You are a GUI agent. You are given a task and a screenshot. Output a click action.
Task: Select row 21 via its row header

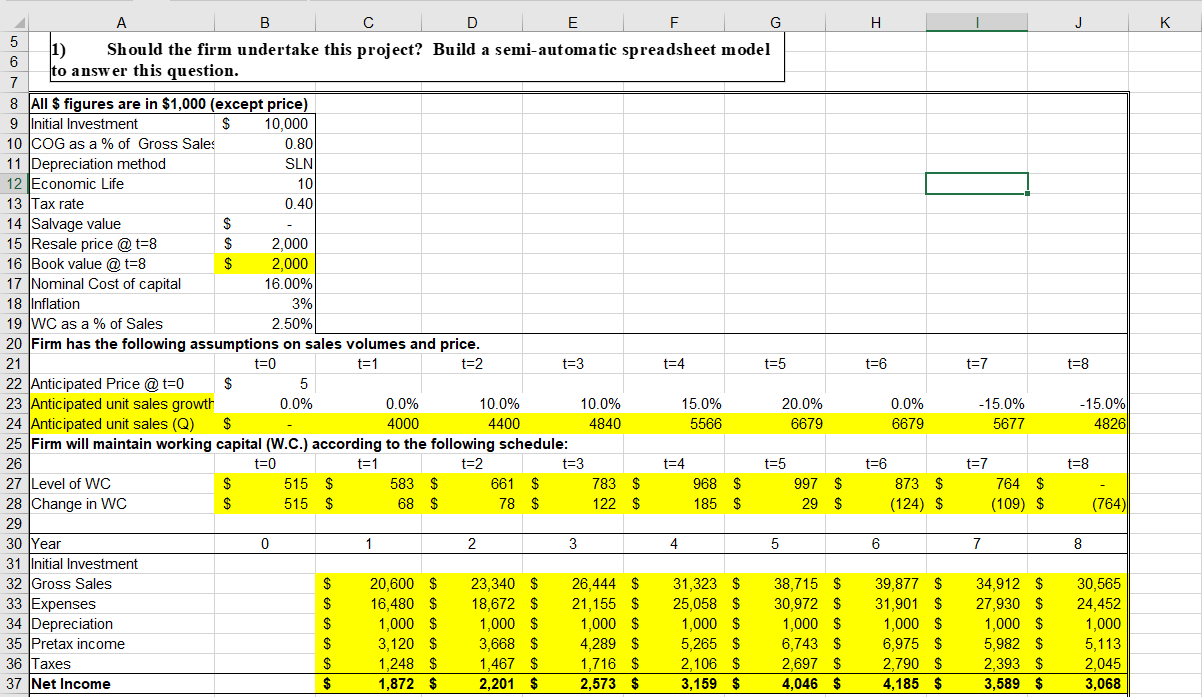coord(12,363)
